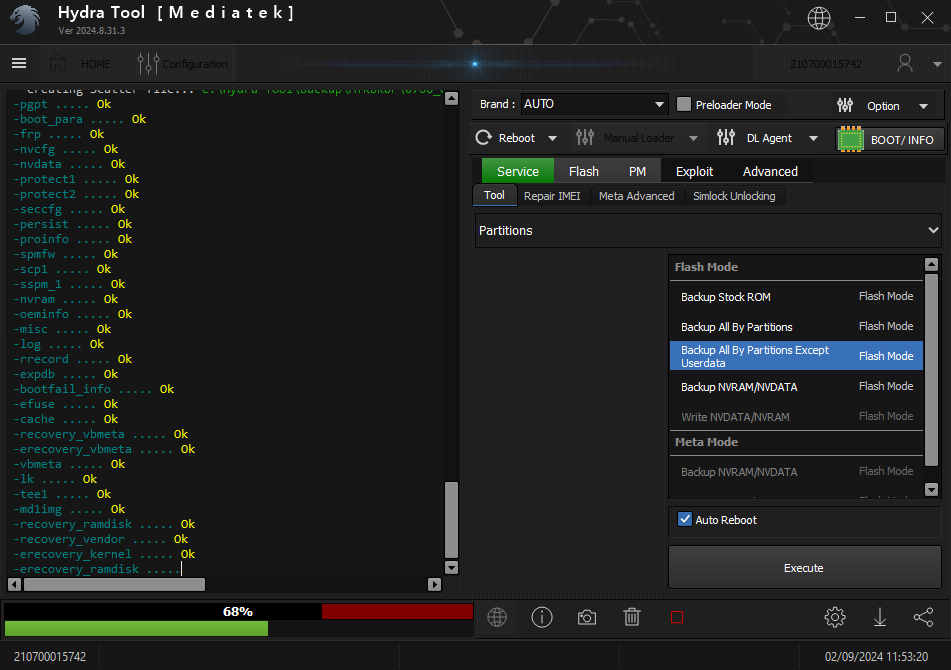
Task: Click the log horizontal scroll right arrow
Action: tap(434, 585)
